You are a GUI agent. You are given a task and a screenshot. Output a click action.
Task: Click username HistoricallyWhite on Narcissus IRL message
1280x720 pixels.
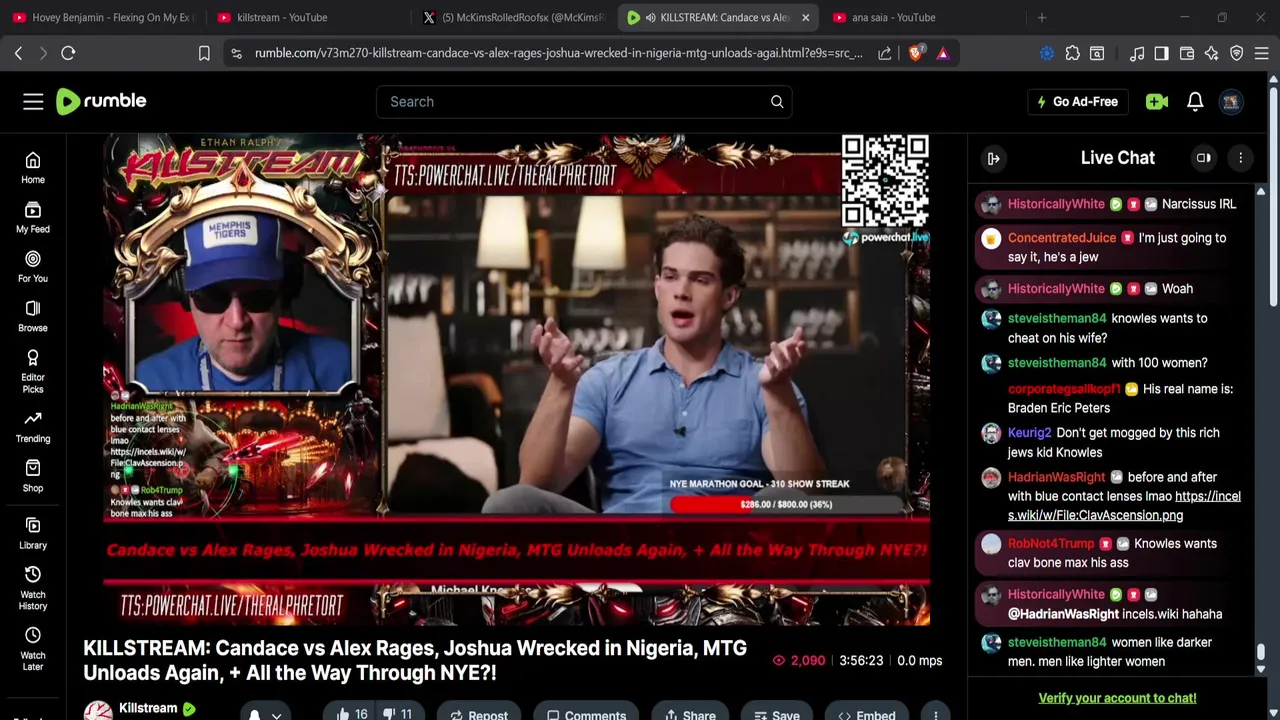click(x=1056, y=204)
